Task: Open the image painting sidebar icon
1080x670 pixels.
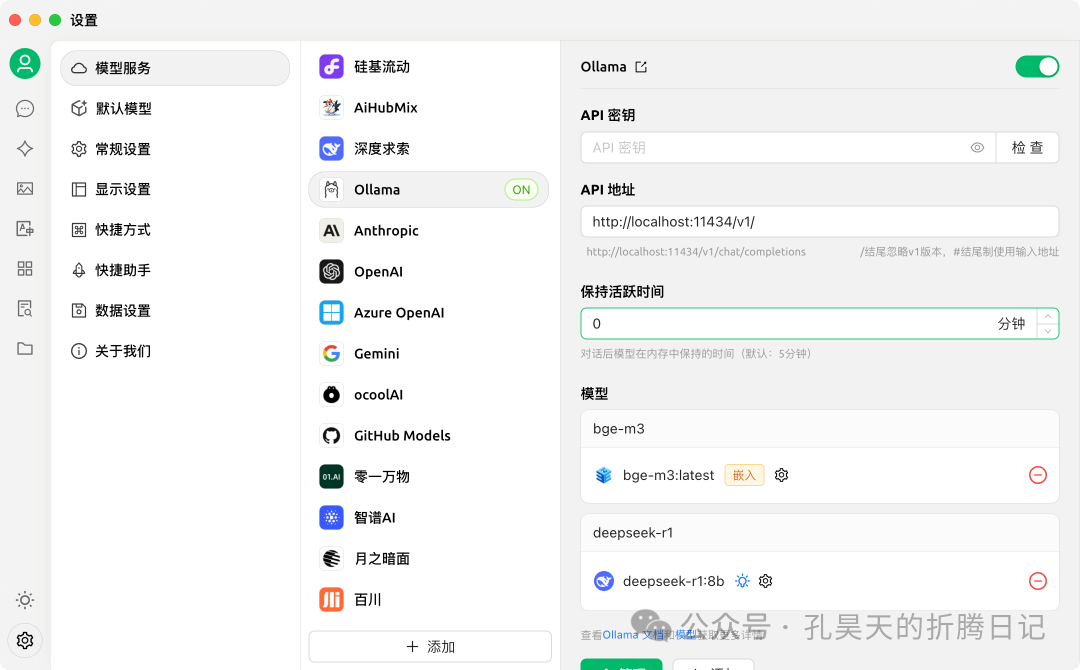Action: (25, 188)
